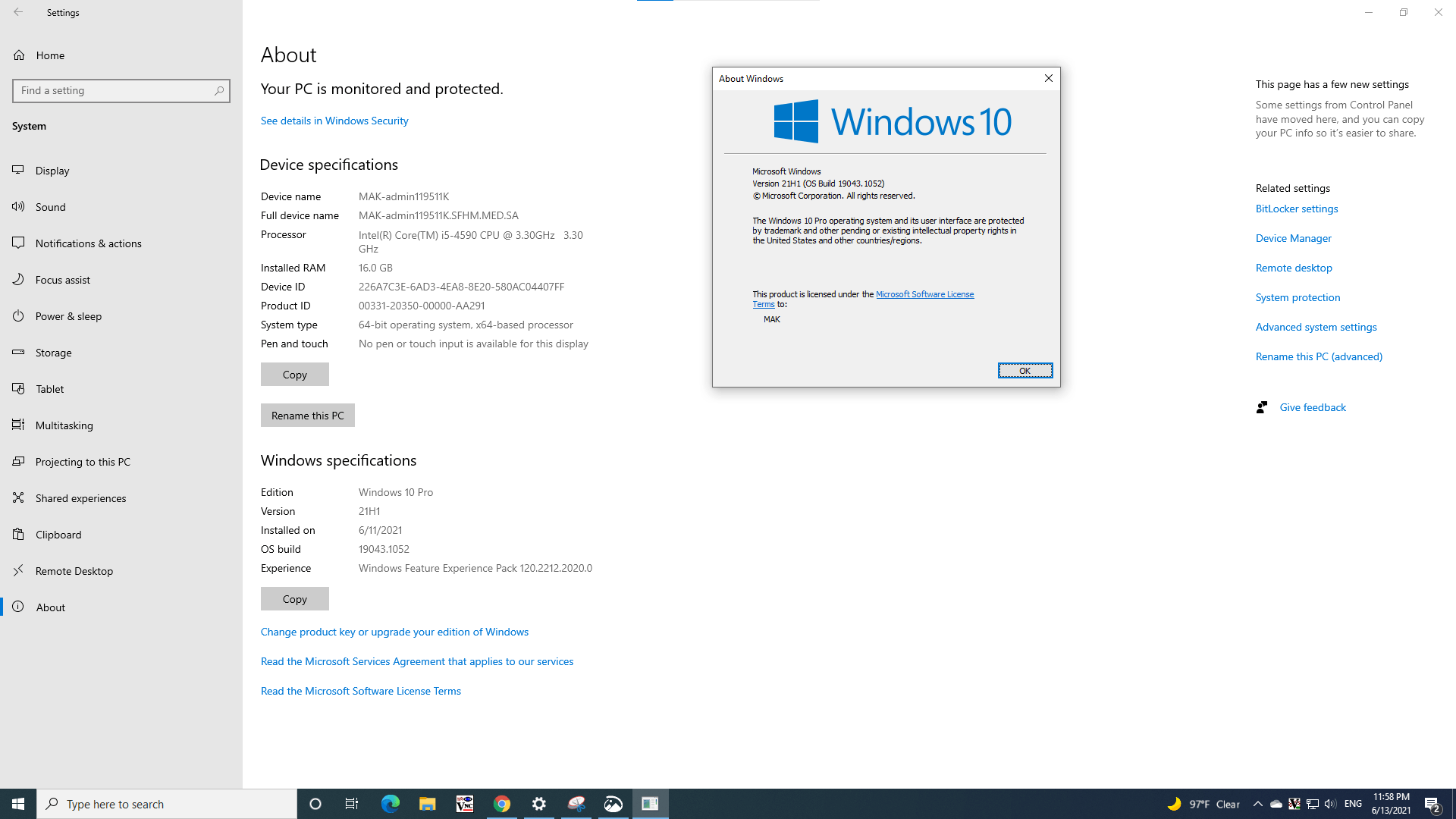Select Tablet in the sidebar
1456x819 pixels.
click(x=121, y=389)
